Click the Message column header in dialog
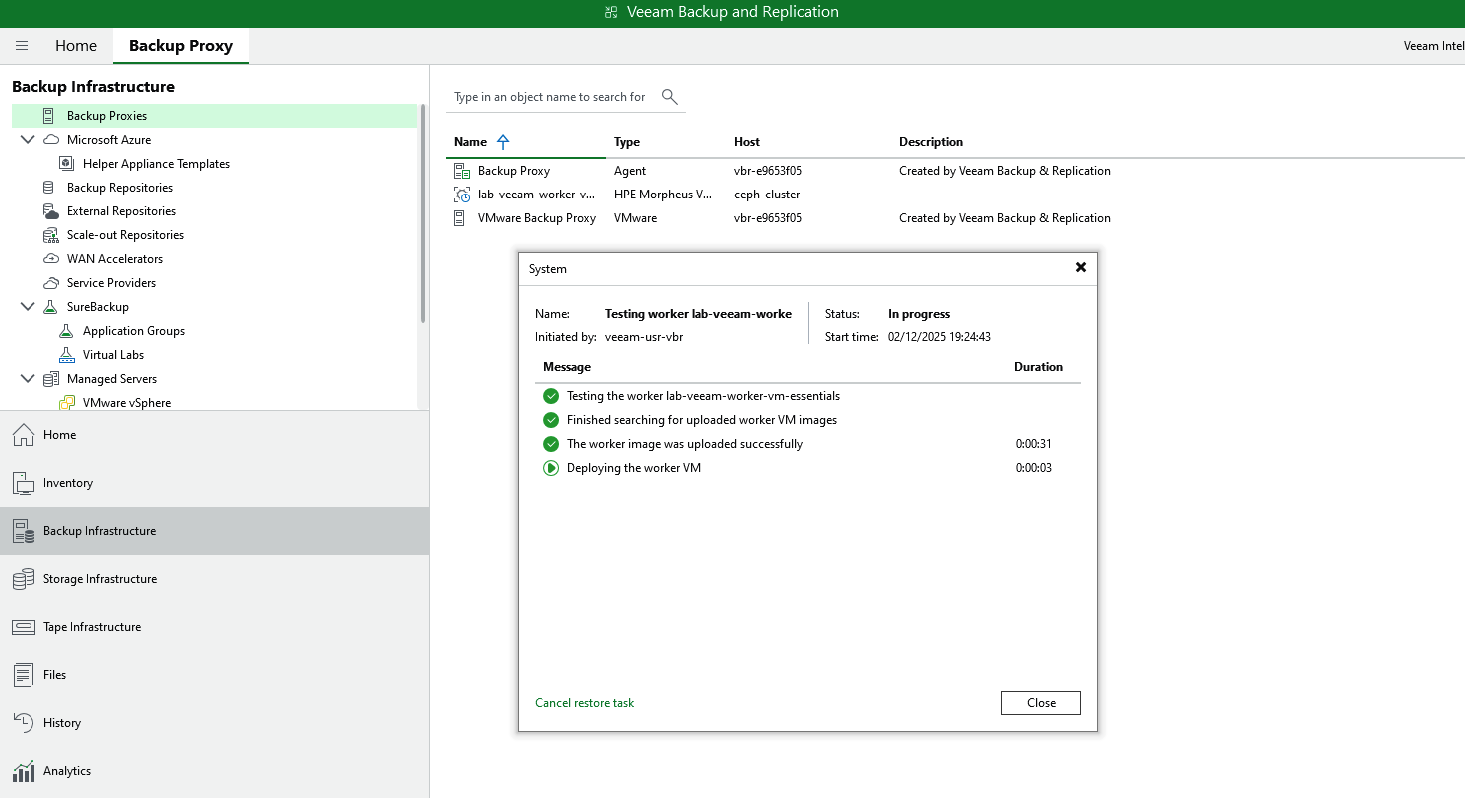 click(x=567, y=367)
